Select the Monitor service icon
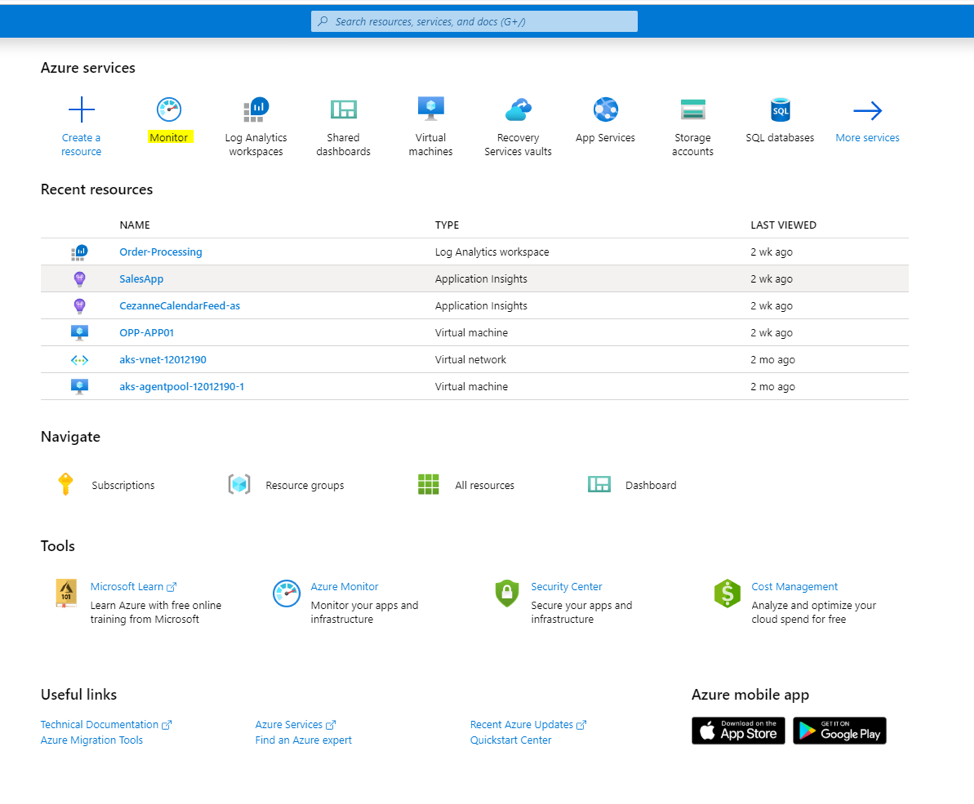 tap(168, 110)
